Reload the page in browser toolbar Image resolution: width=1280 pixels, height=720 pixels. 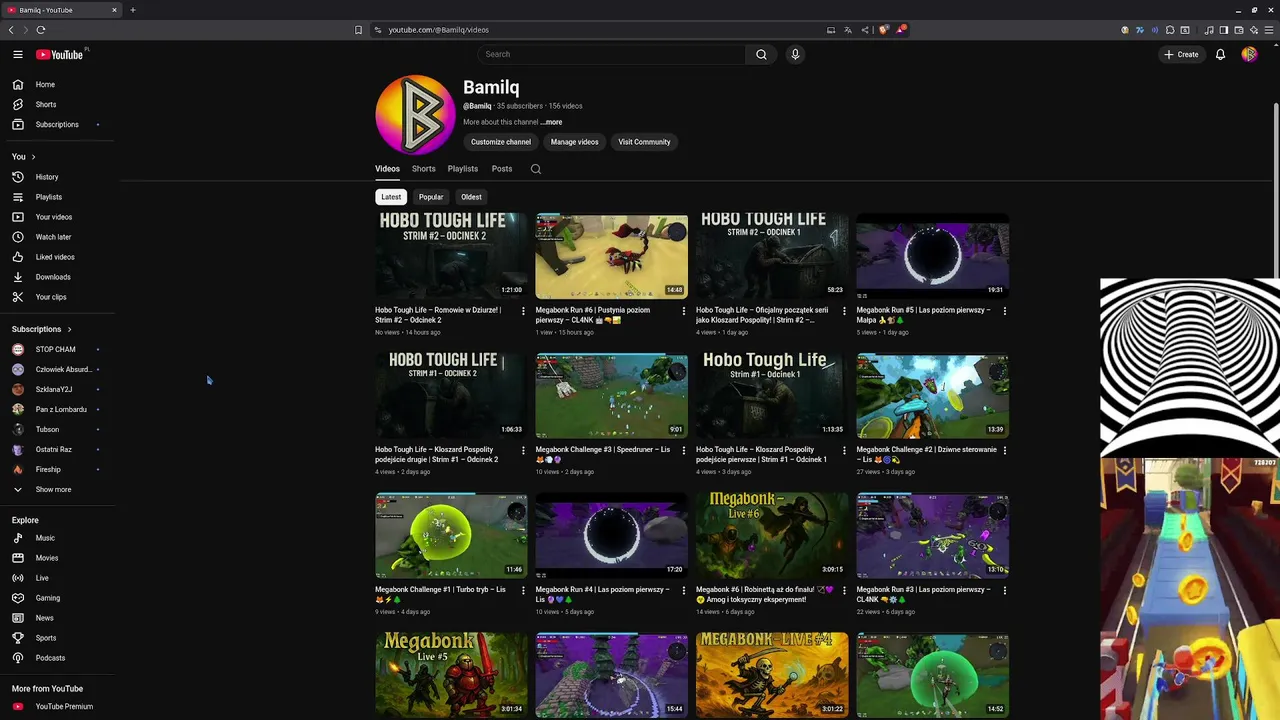click(41, 30)
